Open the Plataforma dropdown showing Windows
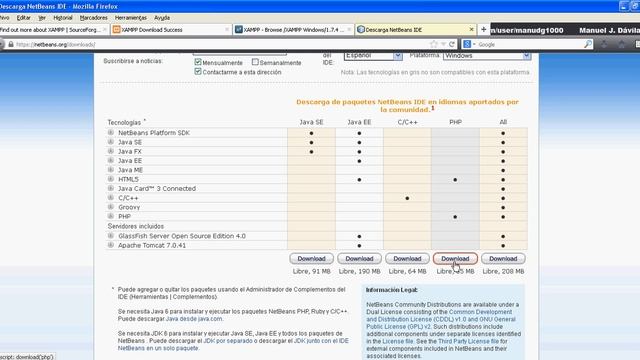The image size is (640, 360). tap(487, 56)
